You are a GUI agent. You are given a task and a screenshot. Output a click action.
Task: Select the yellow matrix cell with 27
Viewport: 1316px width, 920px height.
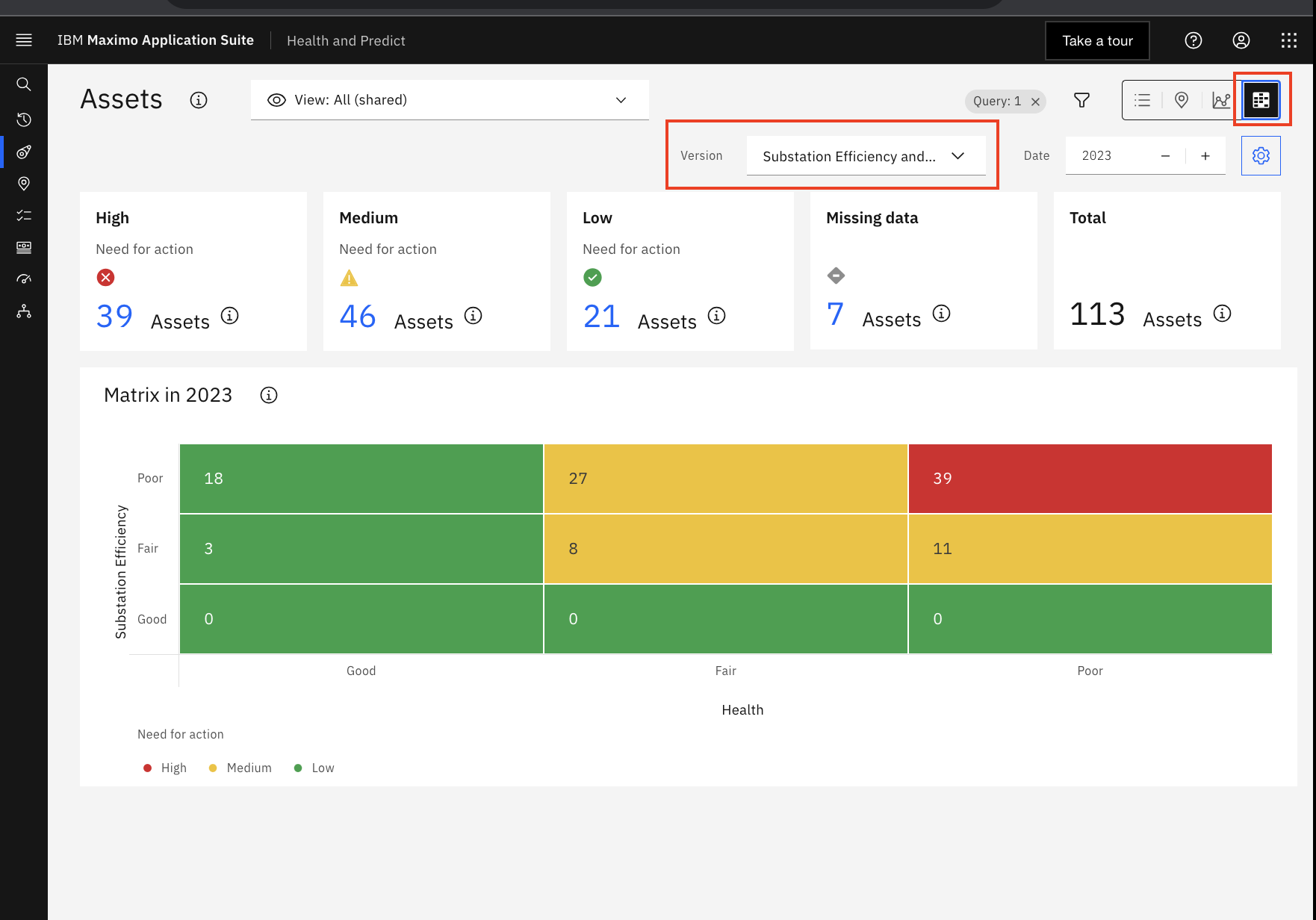click(x=726, y=479)
